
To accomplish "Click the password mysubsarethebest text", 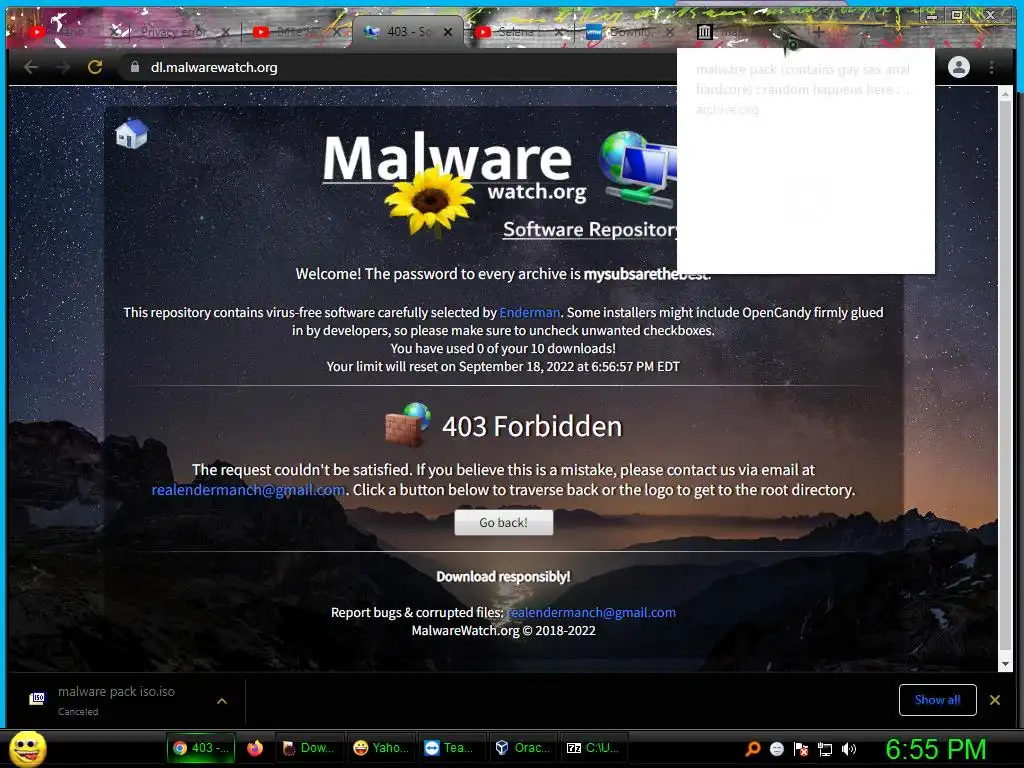I will tap(645, 274).
